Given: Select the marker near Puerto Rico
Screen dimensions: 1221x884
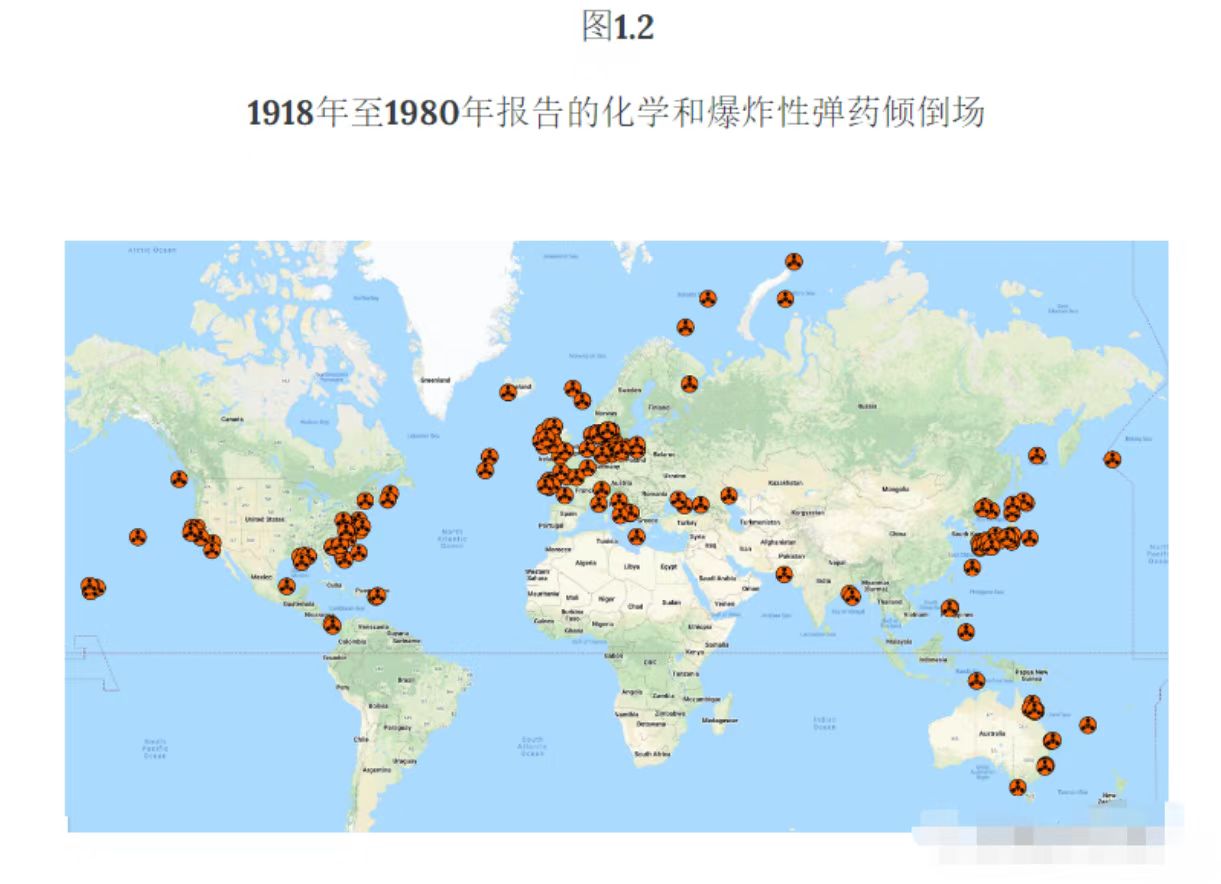Looking at the screenshot, I should [376, 596].
